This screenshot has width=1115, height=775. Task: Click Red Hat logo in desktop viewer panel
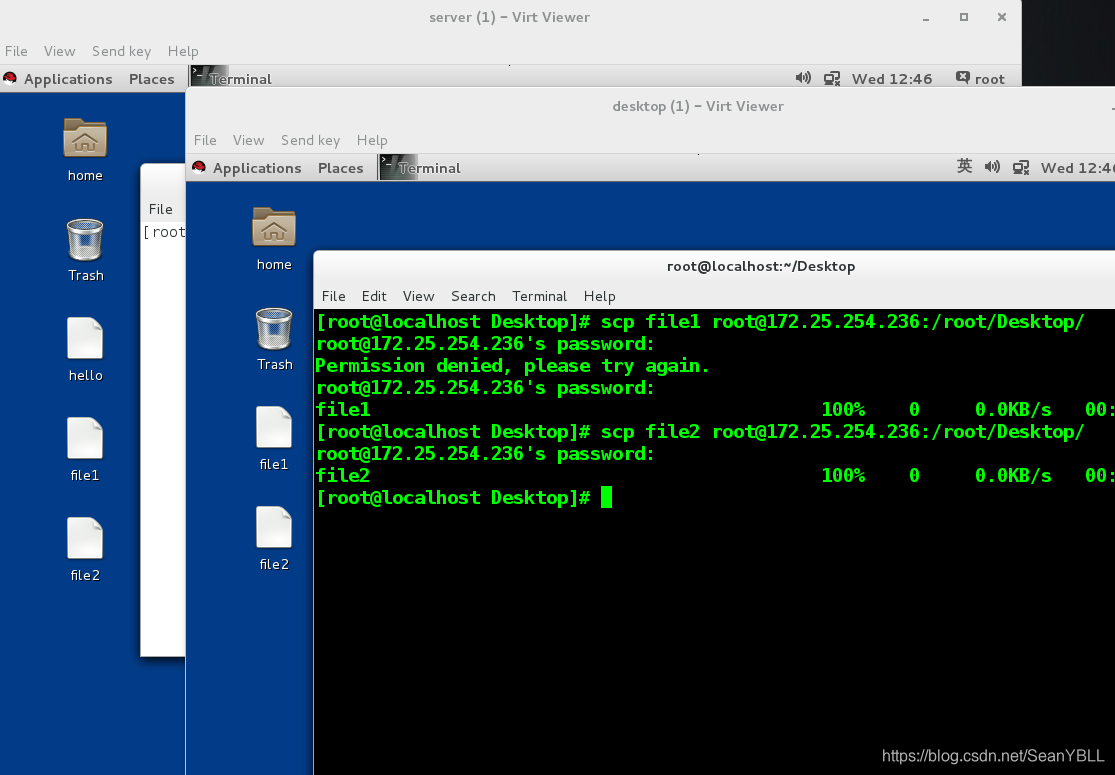coord(199,167)
